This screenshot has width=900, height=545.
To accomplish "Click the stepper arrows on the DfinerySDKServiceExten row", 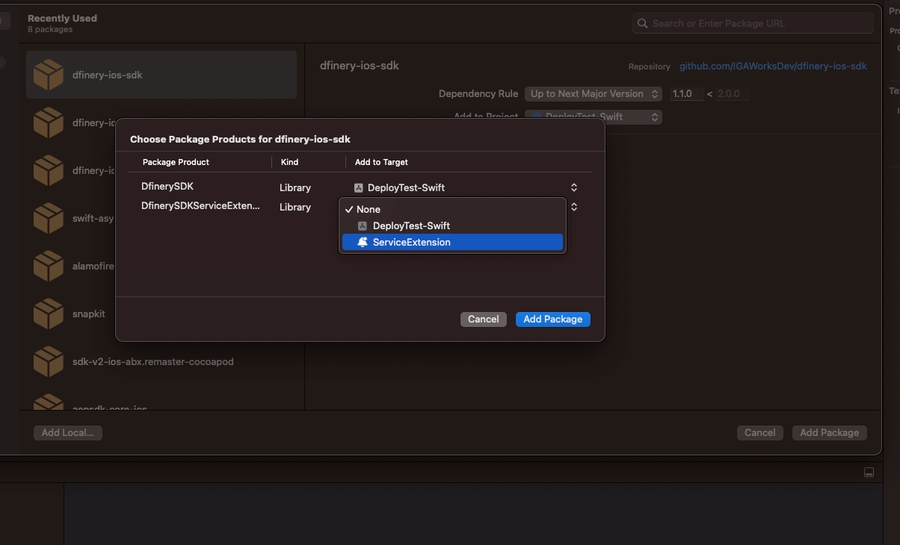I will click(573, 207).
